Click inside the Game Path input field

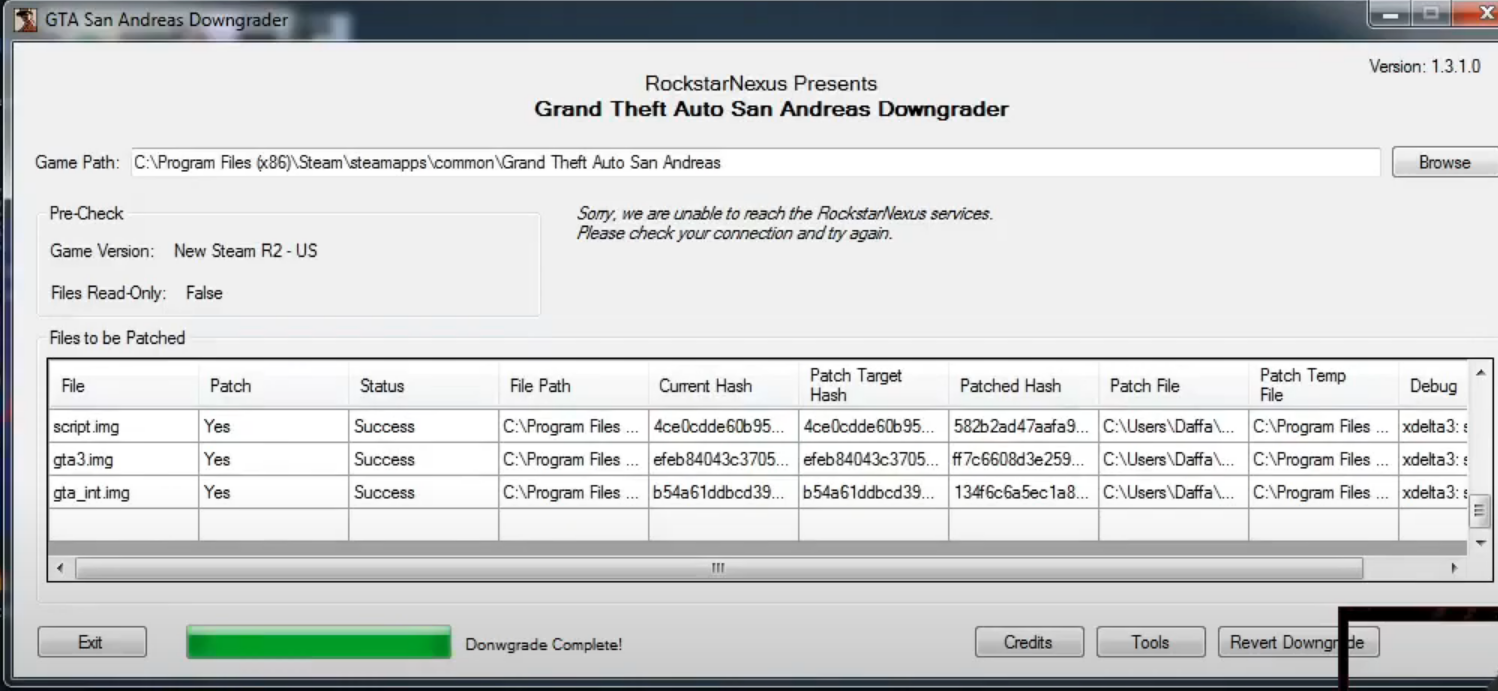coord(755,162)
